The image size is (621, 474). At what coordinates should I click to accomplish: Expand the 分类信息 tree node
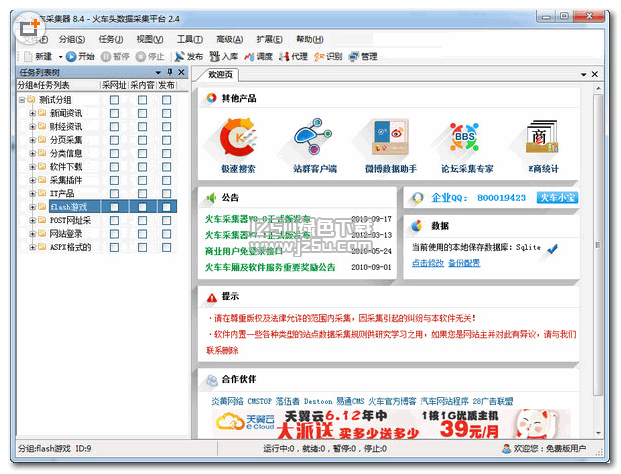pyautogui.click(x=33, y=153)
